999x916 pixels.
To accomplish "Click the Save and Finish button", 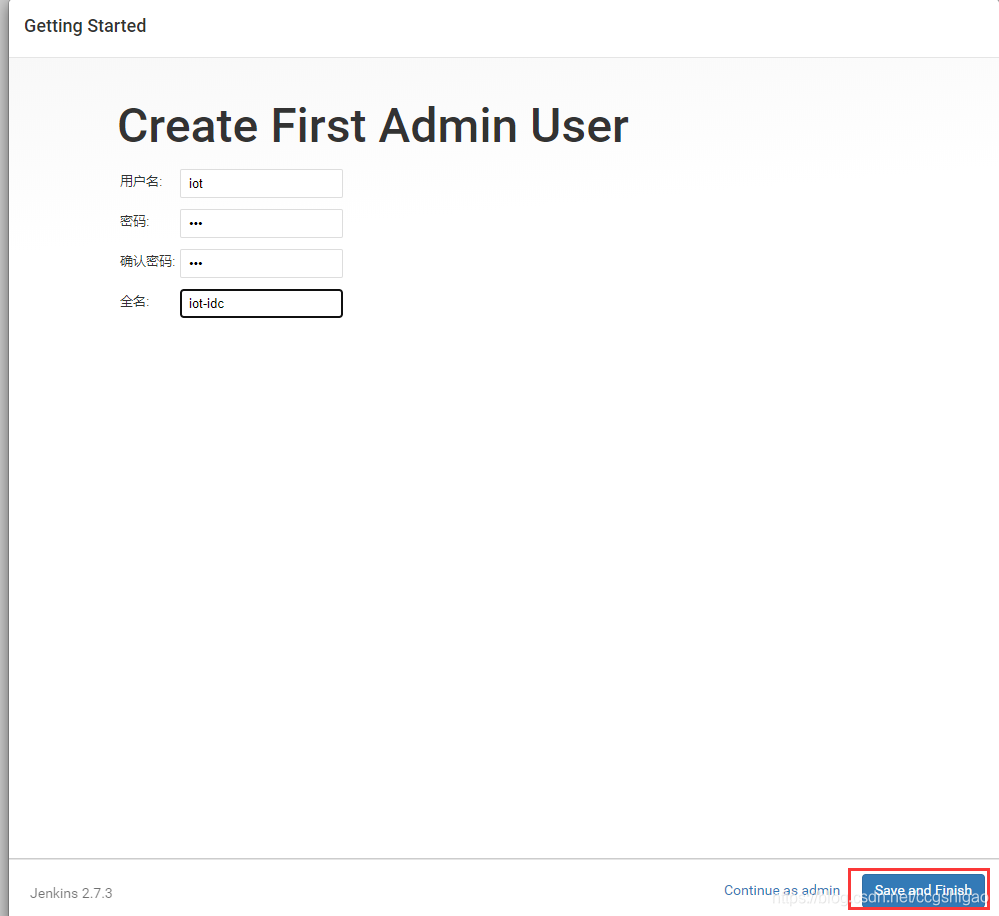I will (x=923, y=890).
